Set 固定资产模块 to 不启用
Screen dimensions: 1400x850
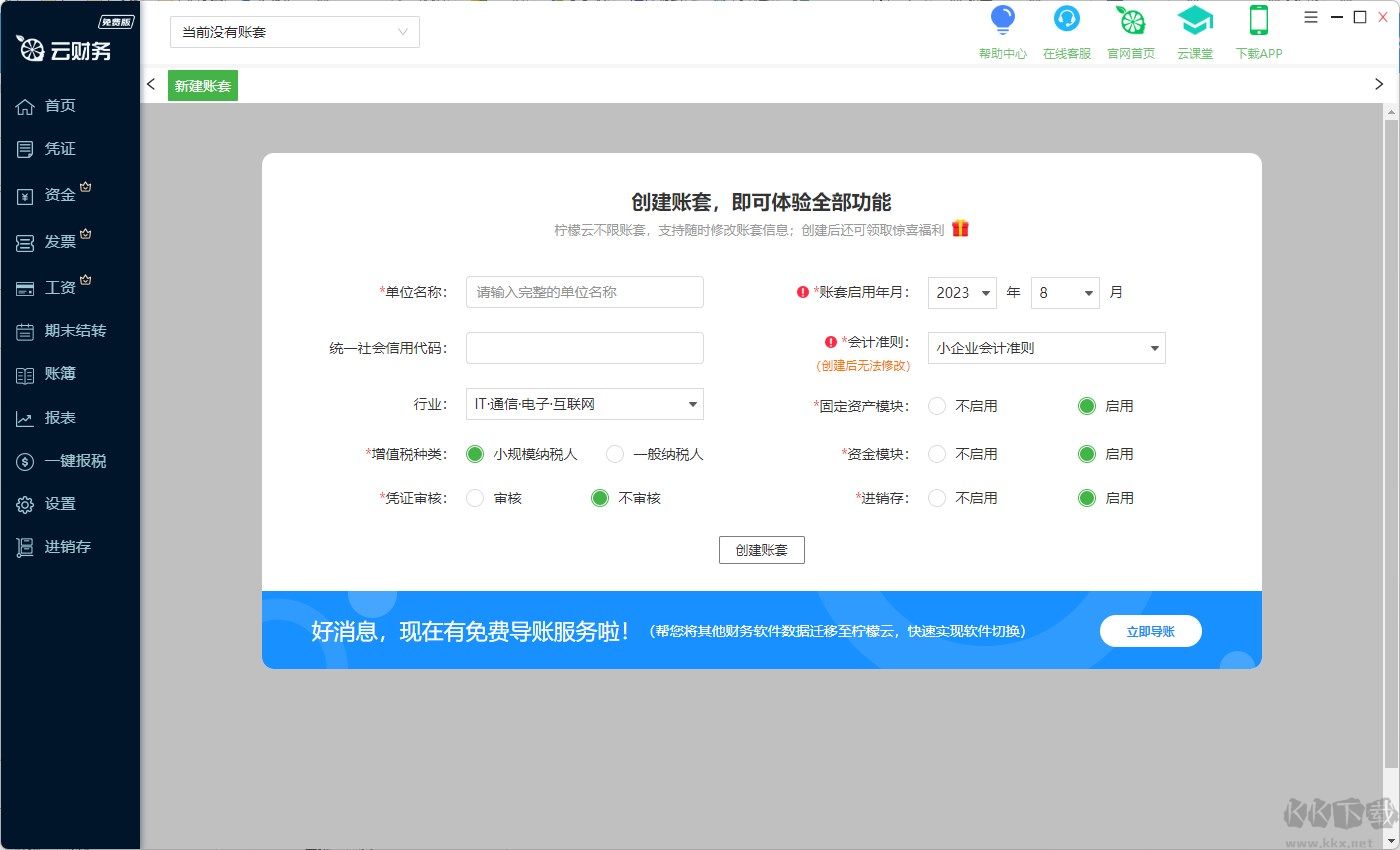[936, 406]
